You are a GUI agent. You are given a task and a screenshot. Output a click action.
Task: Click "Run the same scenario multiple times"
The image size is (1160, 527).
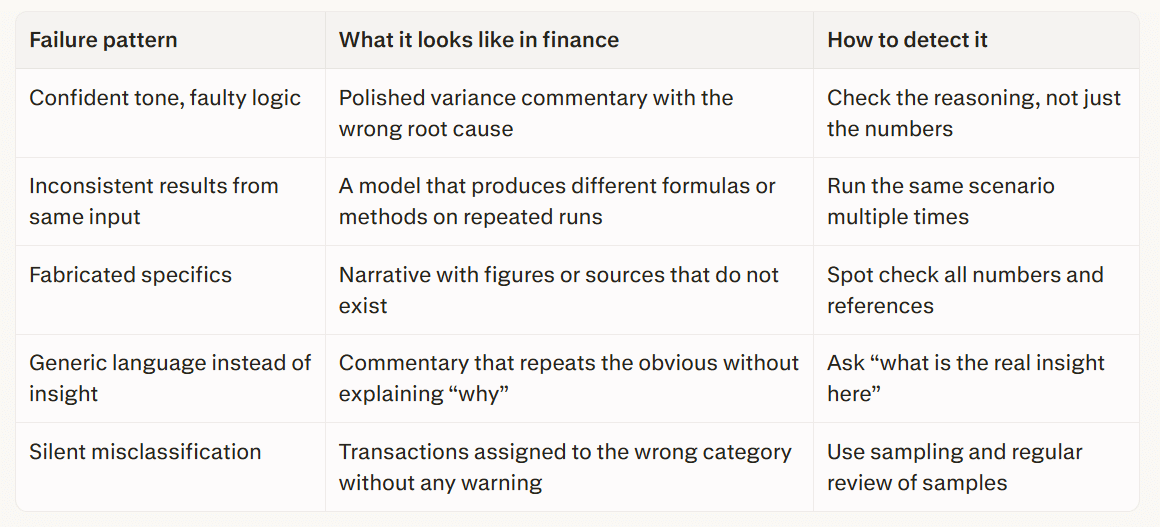click(940, 201)
